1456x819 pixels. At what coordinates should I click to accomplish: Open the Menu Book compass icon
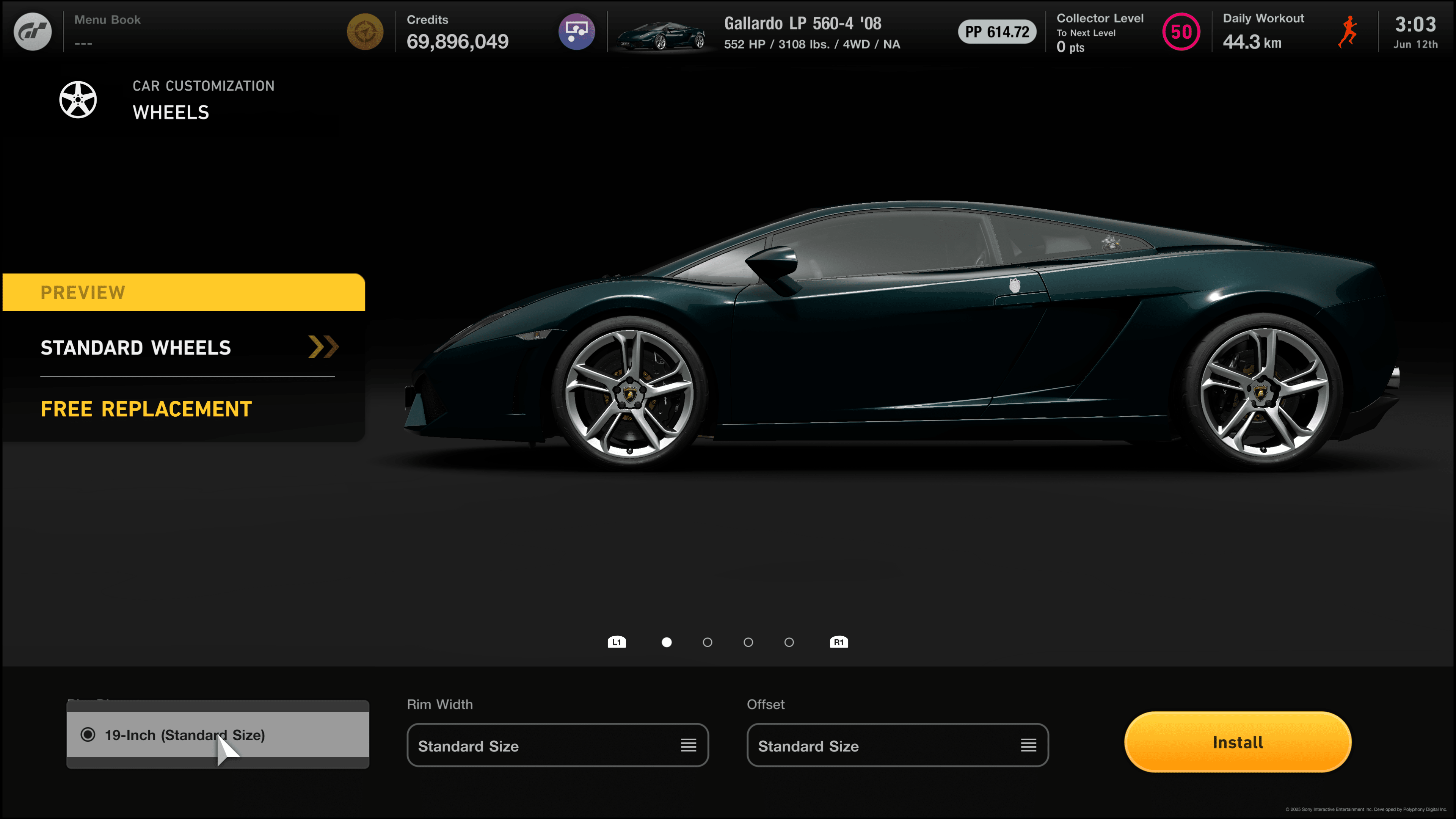(365, 31)
